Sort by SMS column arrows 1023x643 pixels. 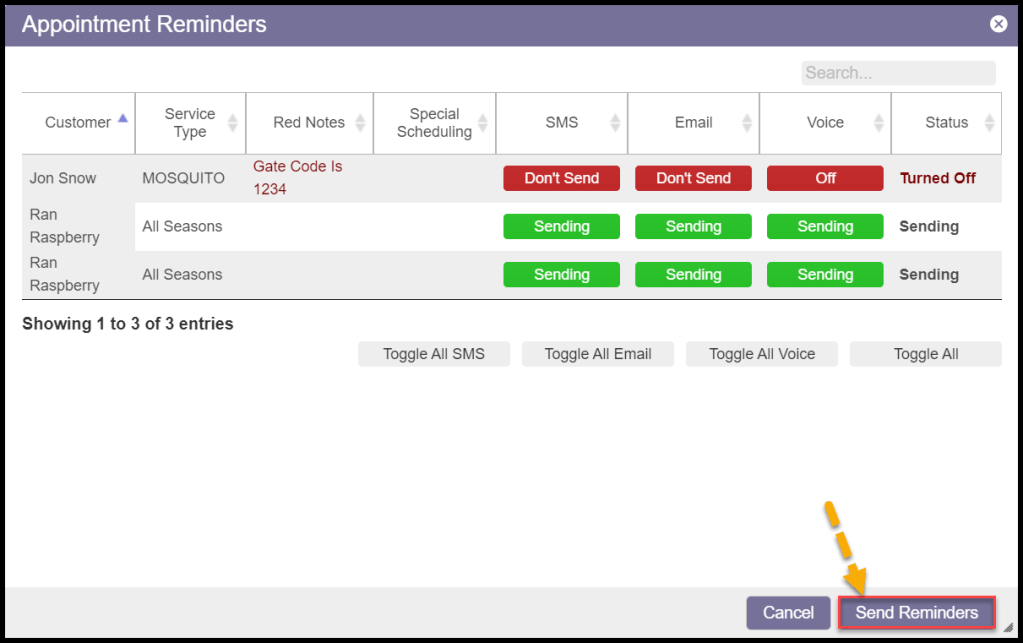pos(615,123)
